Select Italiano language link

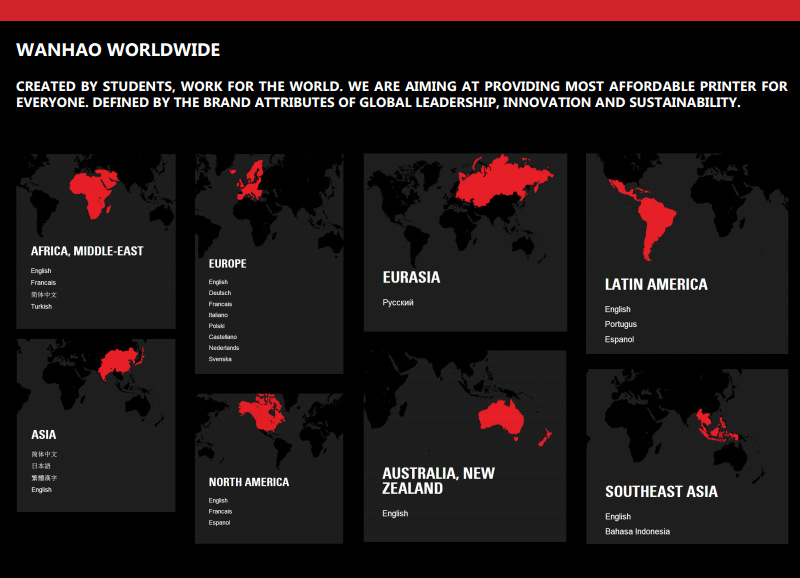(218, 315)
